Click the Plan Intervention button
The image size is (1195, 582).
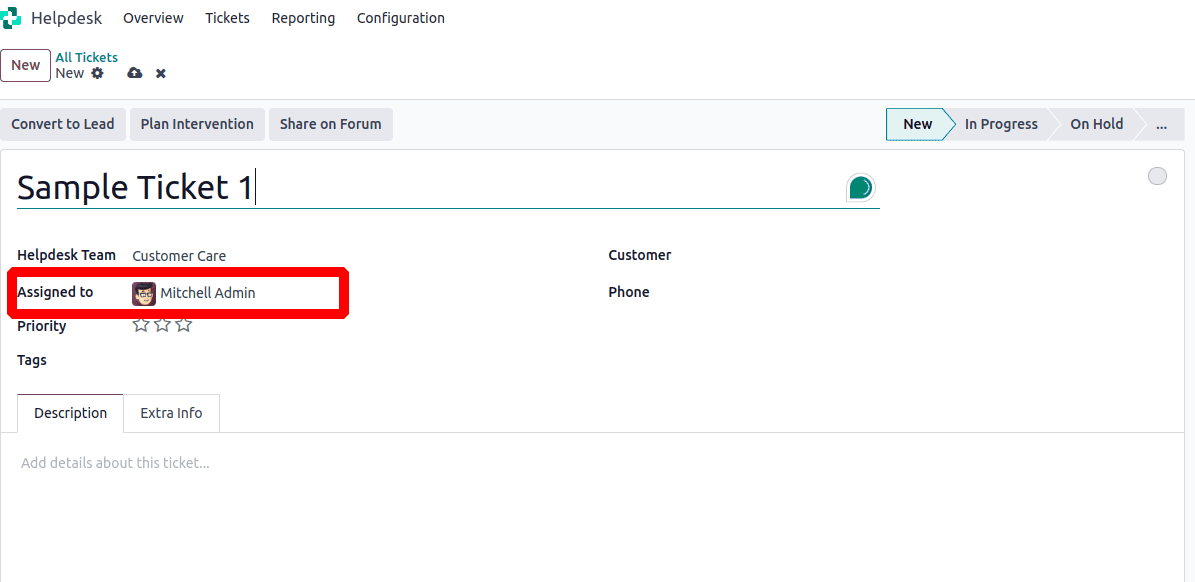click(197, 124)
